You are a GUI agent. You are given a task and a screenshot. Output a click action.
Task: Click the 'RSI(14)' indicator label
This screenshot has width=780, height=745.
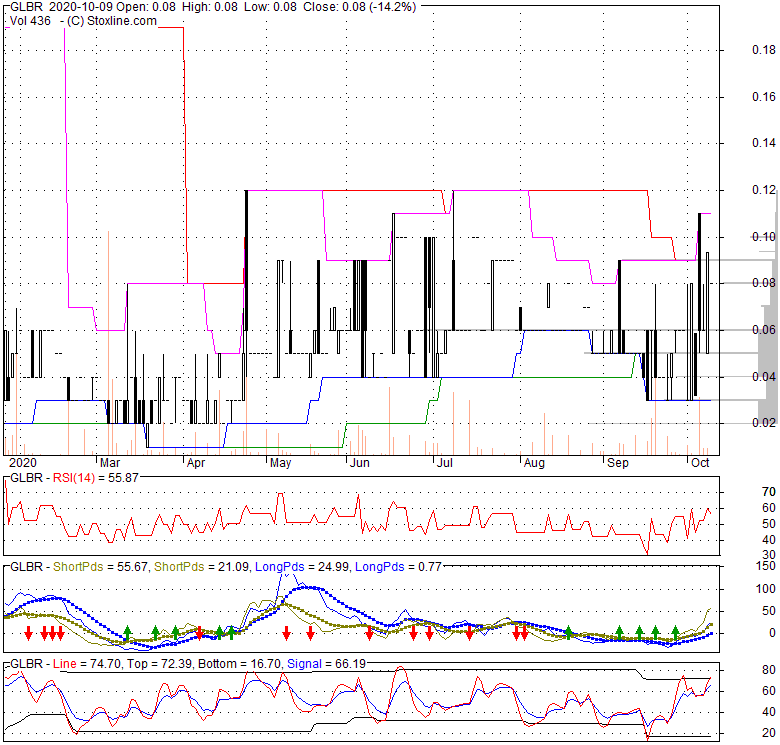74,478
